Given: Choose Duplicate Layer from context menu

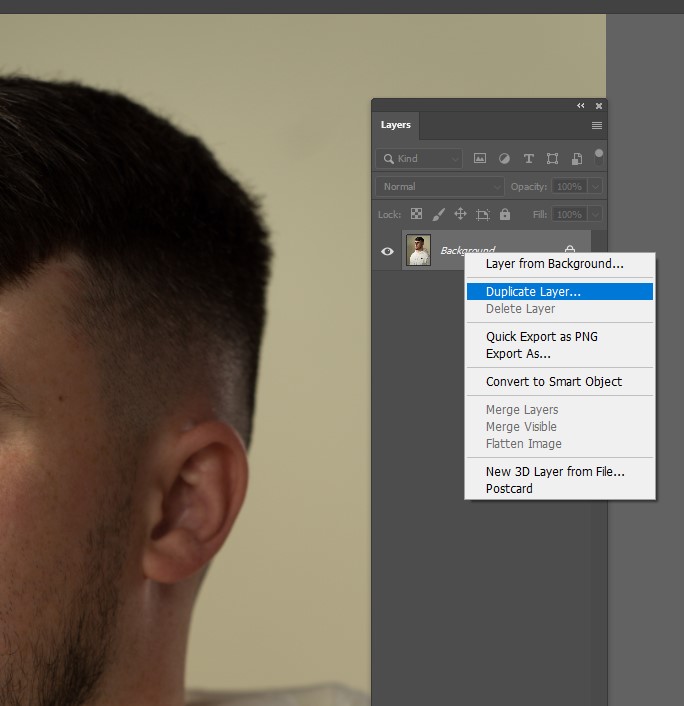Looking at the screenshot, I should pyautogui.click(x=560, y=292).
